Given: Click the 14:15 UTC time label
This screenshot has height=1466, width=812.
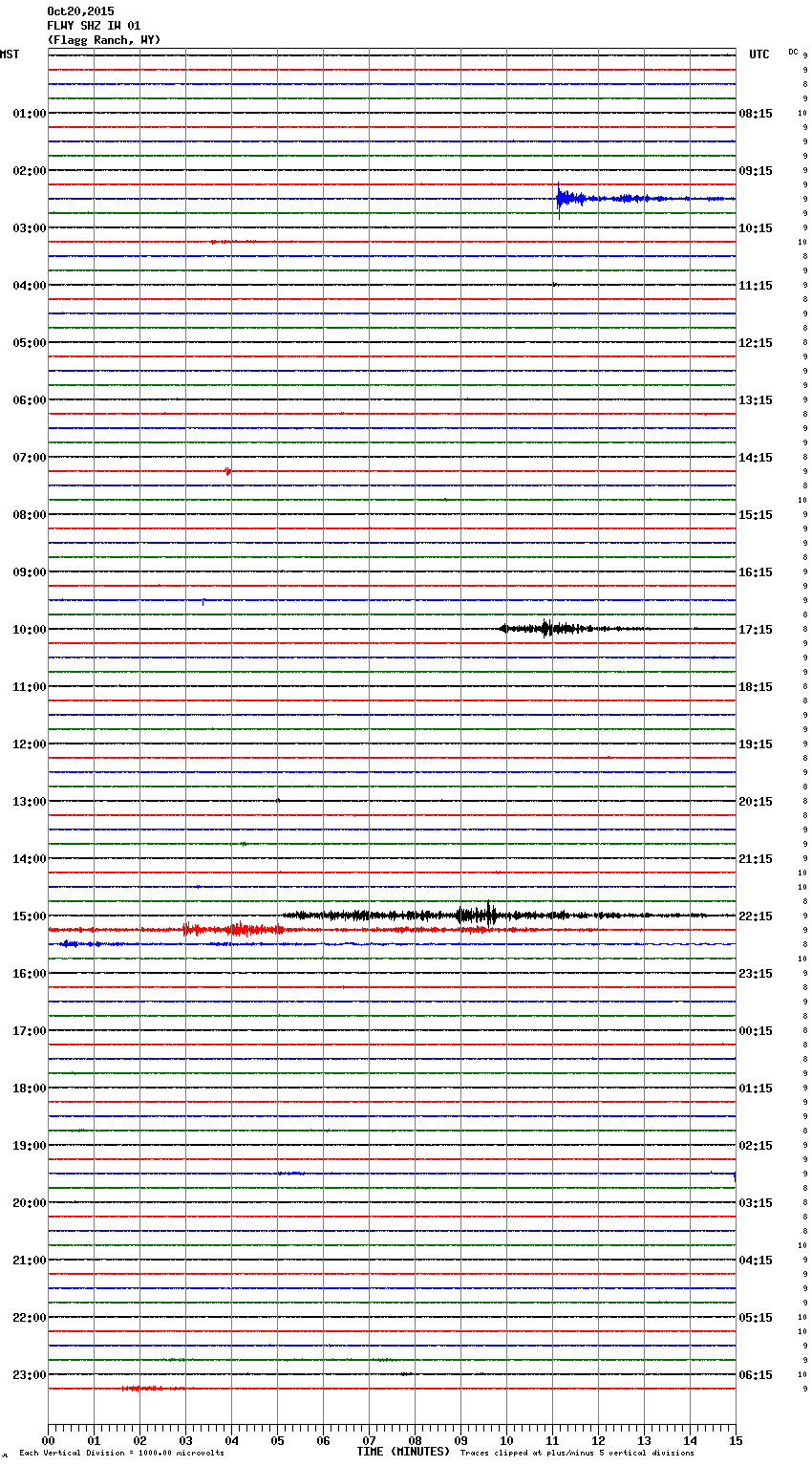Looking at the screenshot, I should coord(756,458).
